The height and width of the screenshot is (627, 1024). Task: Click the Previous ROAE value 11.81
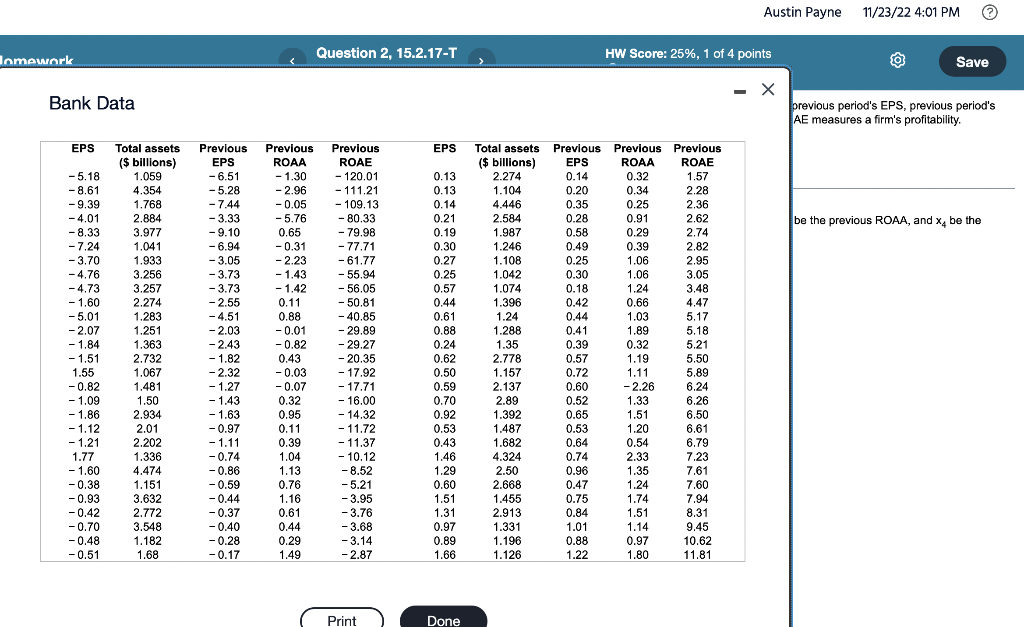(697, 555)
